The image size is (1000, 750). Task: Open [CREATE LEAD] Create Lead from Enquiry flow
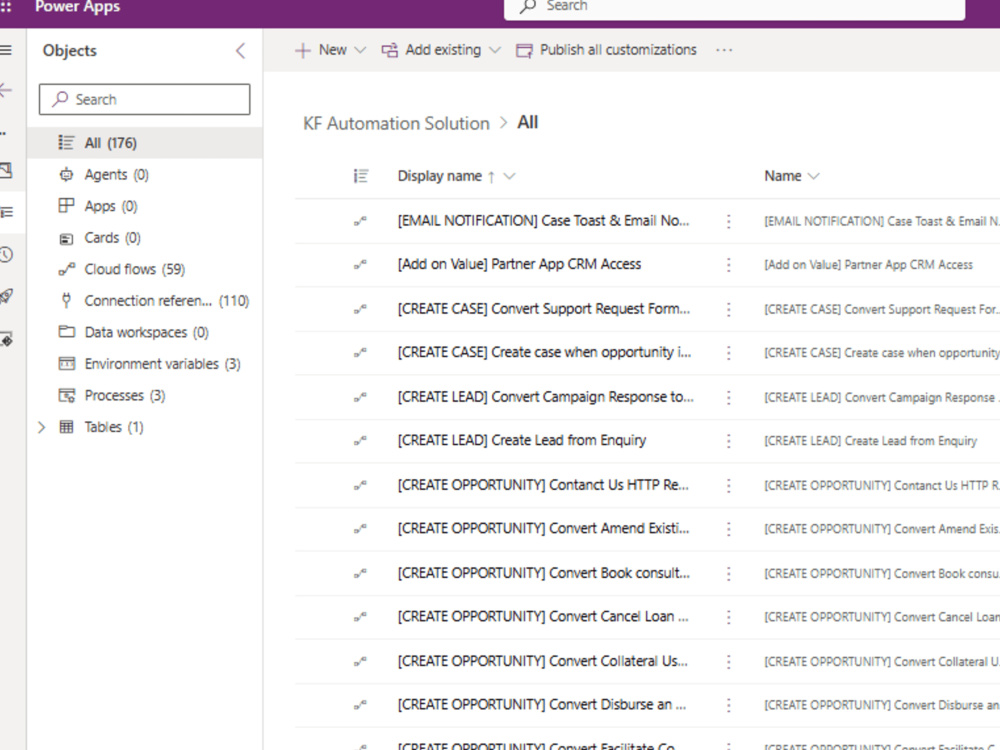coord(522,440)
